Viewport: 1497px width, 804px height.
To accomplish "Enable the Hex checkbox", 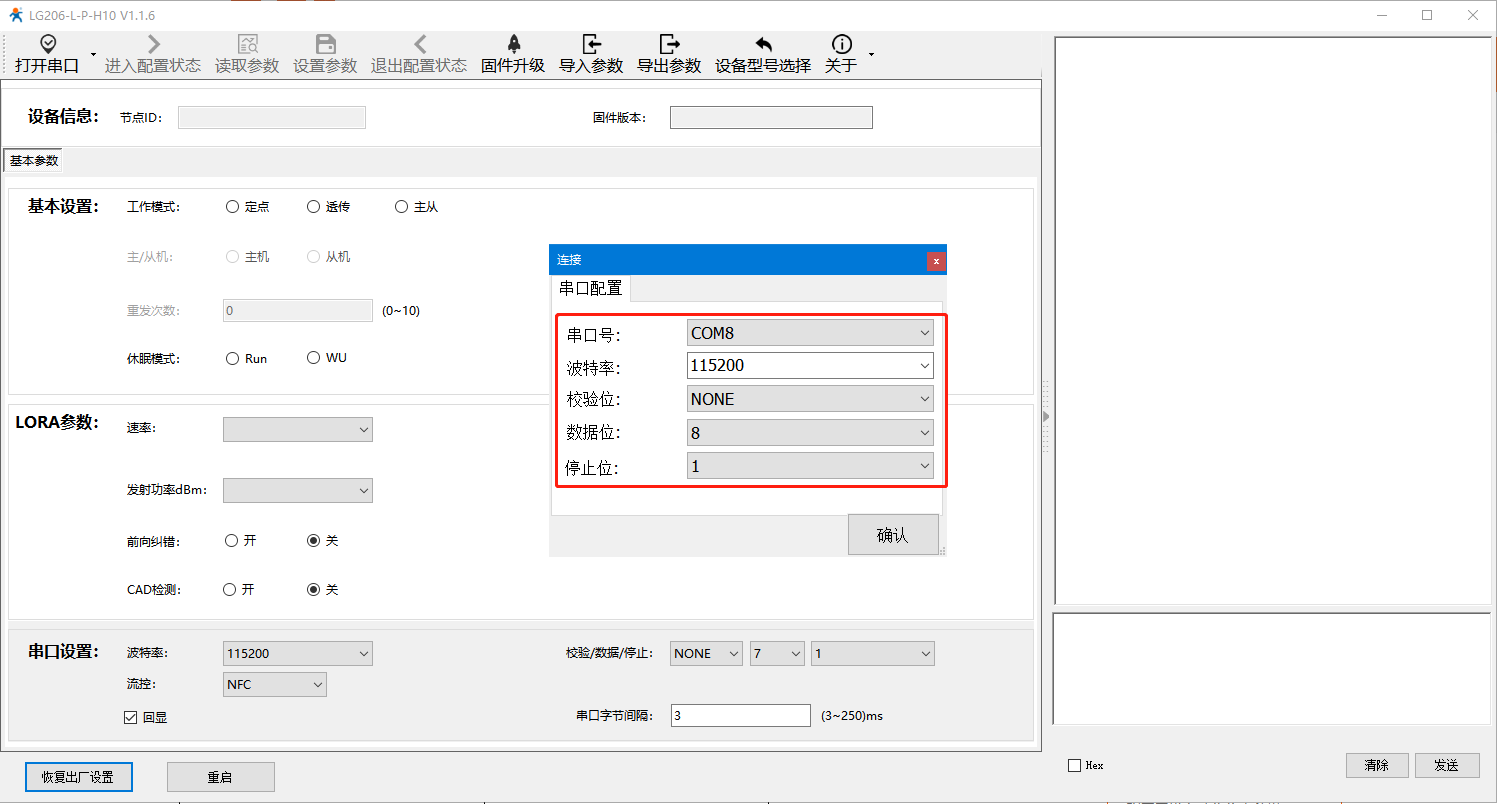I will tap(1075, 766).
